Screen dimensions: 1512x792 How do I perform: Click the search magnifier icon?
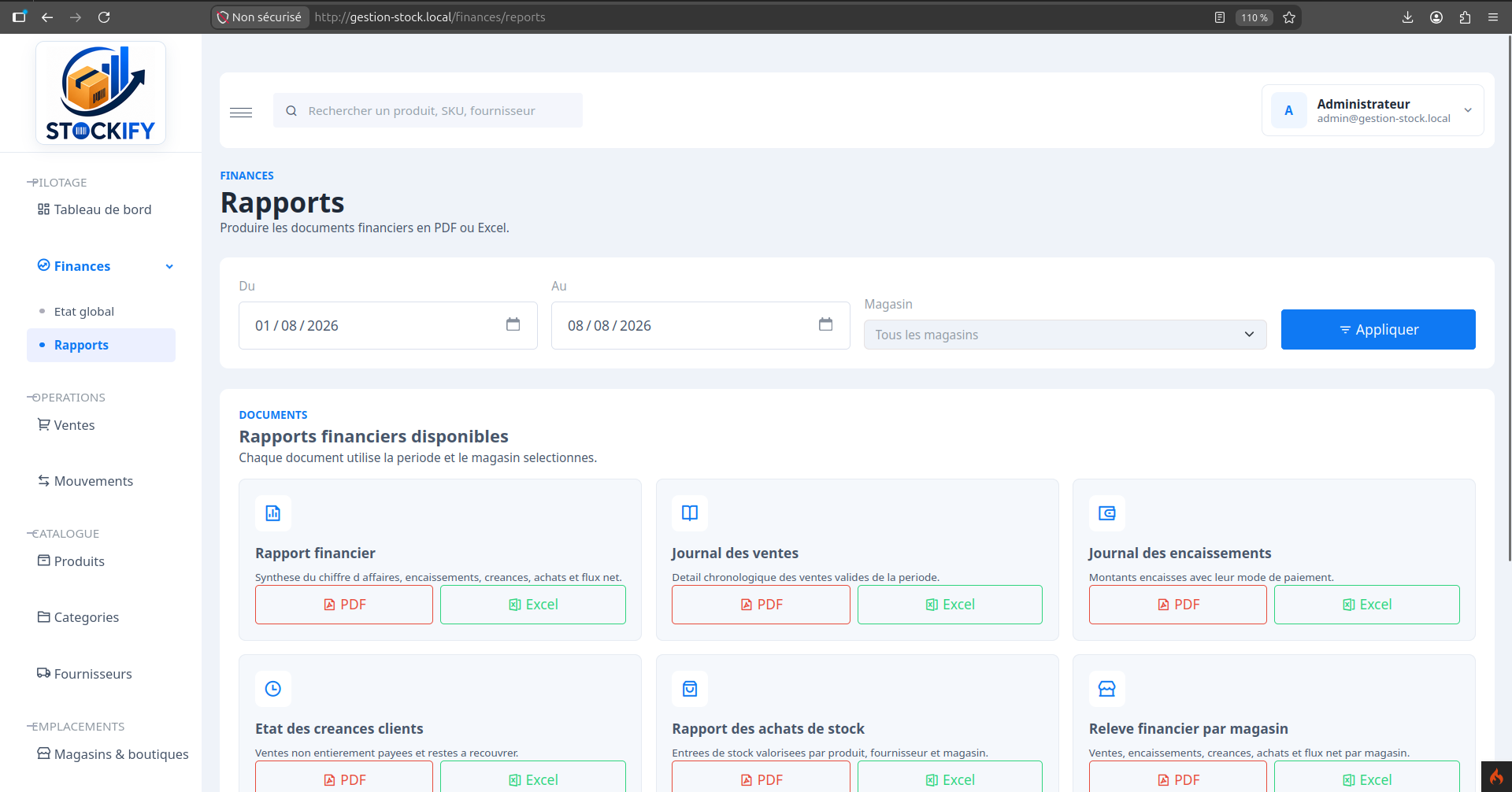click(x=291, y=111)
